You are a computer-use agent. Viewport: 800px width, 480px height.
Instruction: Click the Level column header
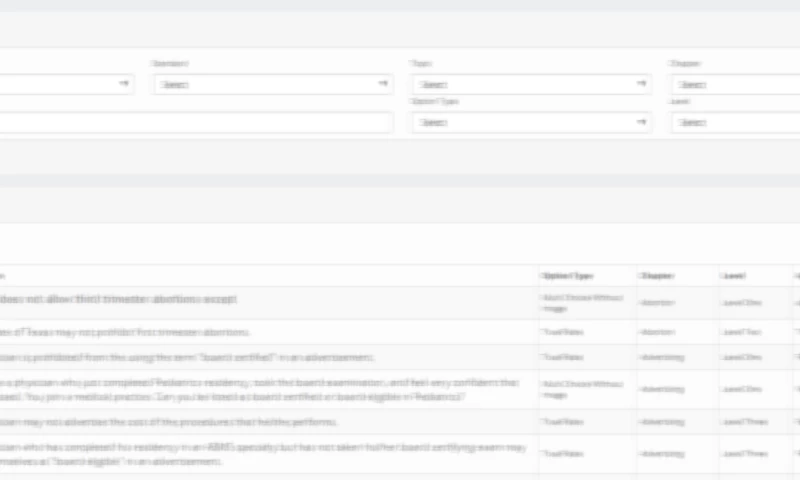pyautogui.click(x=735, y=276)
